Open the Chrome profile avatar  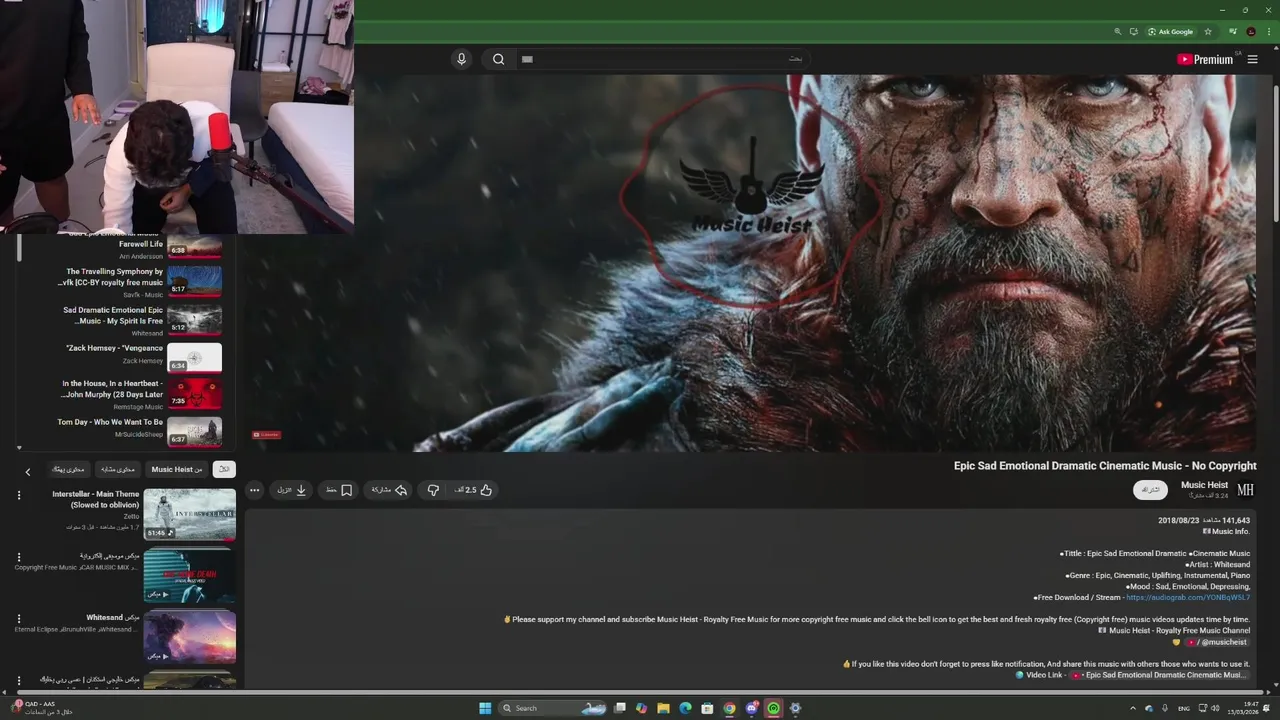(x=1250, y=32)
